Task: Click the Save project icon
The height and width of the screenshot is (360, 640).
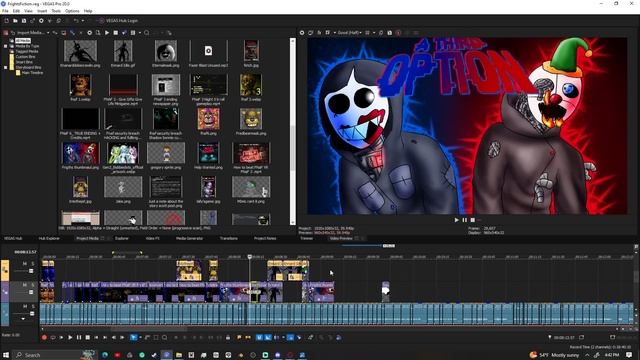Action: coord(24,20)
